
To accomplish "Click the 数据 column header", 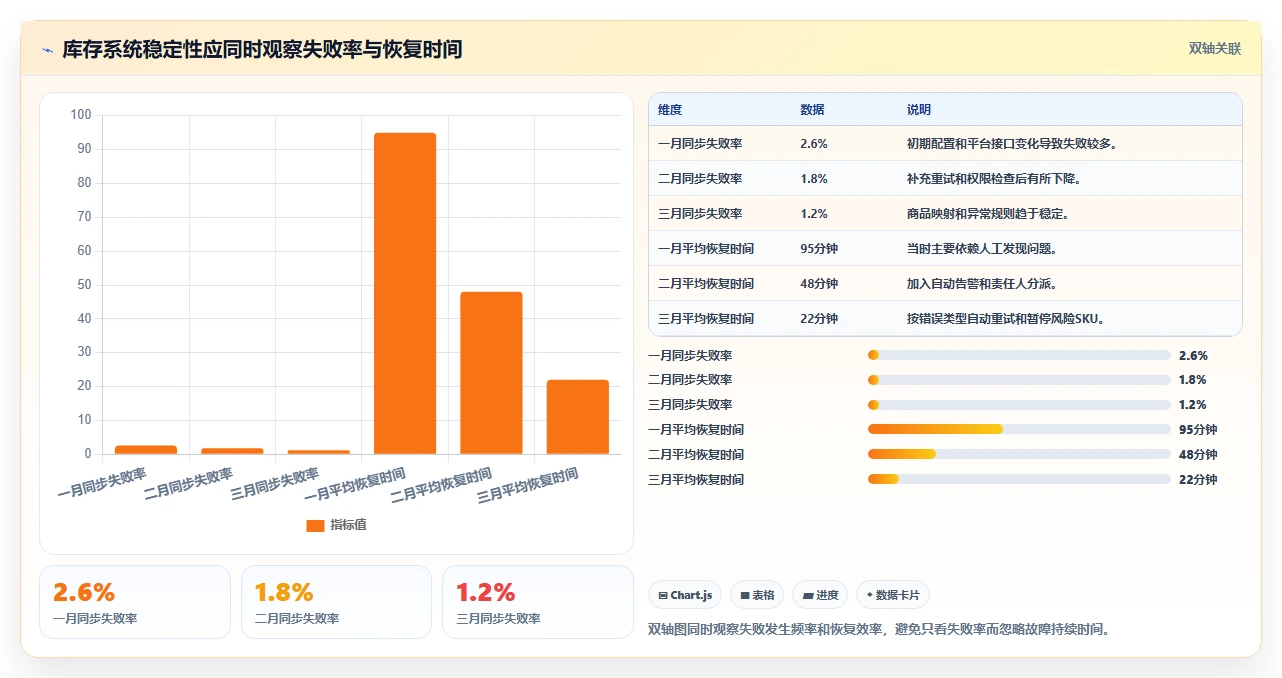I will click(812, 110).
